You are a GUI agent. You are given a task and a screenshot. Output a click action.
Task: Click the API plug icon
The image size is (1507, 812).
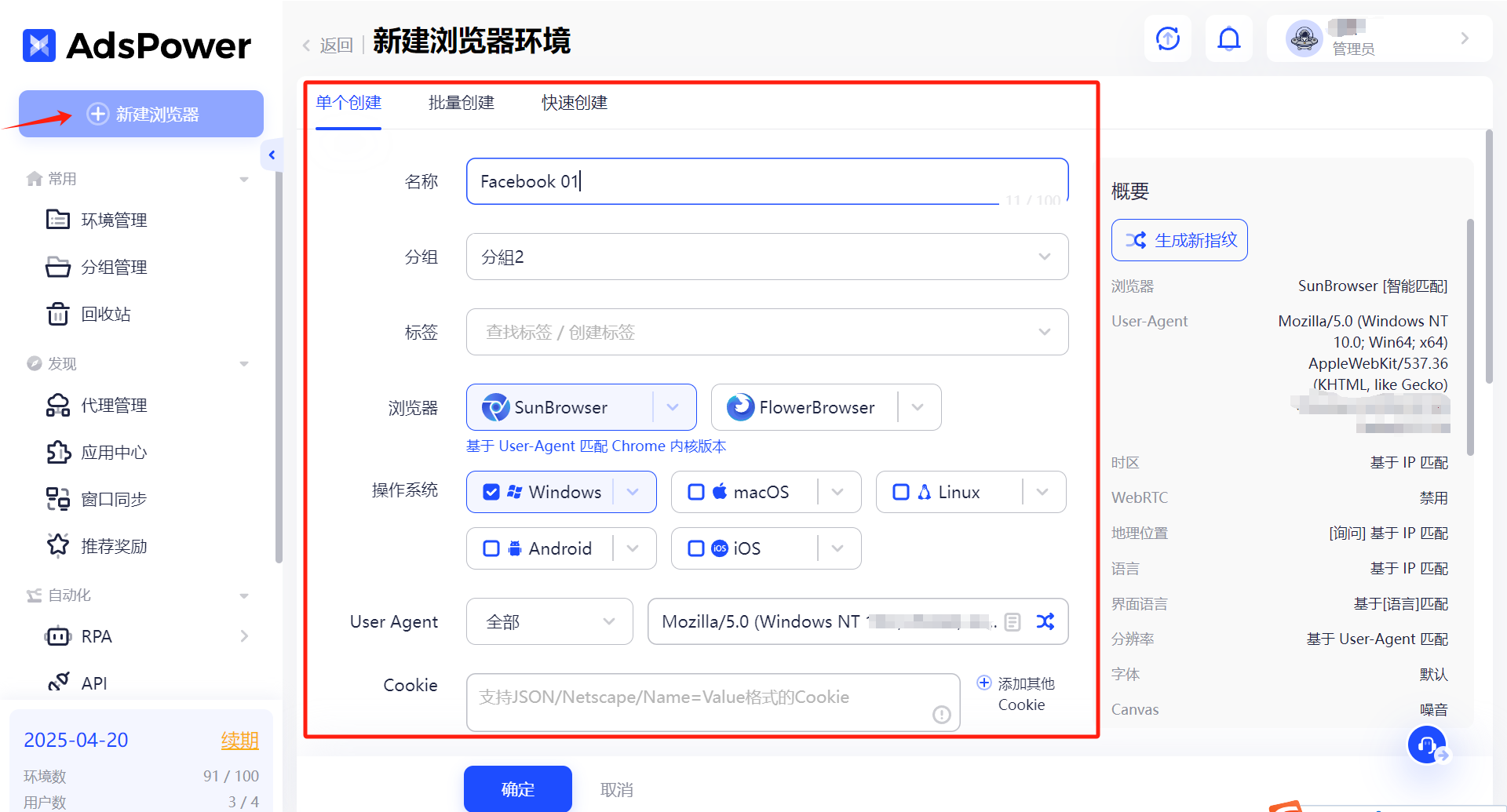tap(58, 682)
